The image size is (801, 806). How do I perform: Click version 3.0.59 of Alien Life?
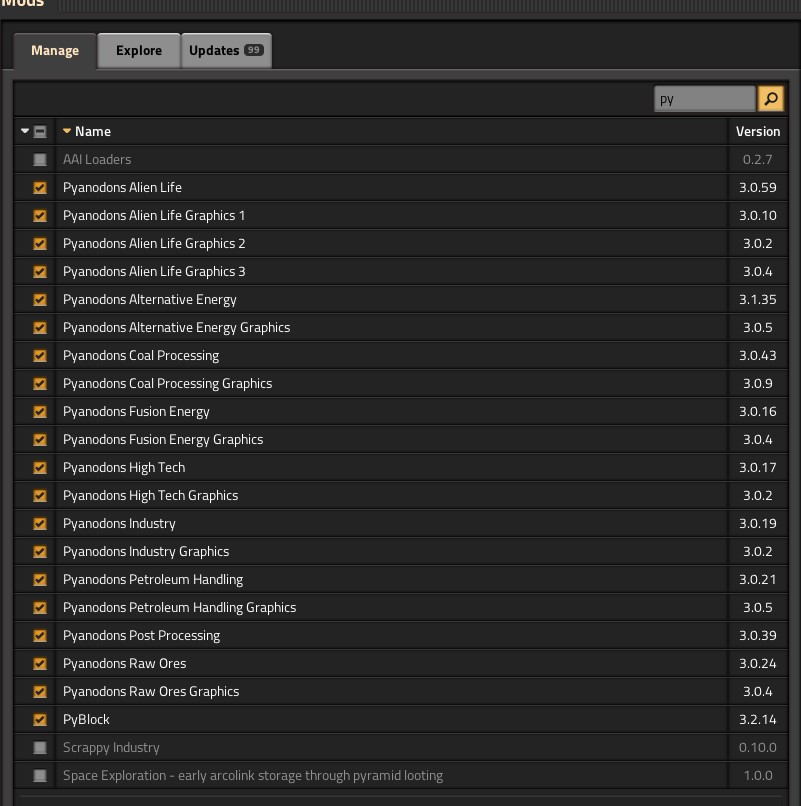[758, 188]
